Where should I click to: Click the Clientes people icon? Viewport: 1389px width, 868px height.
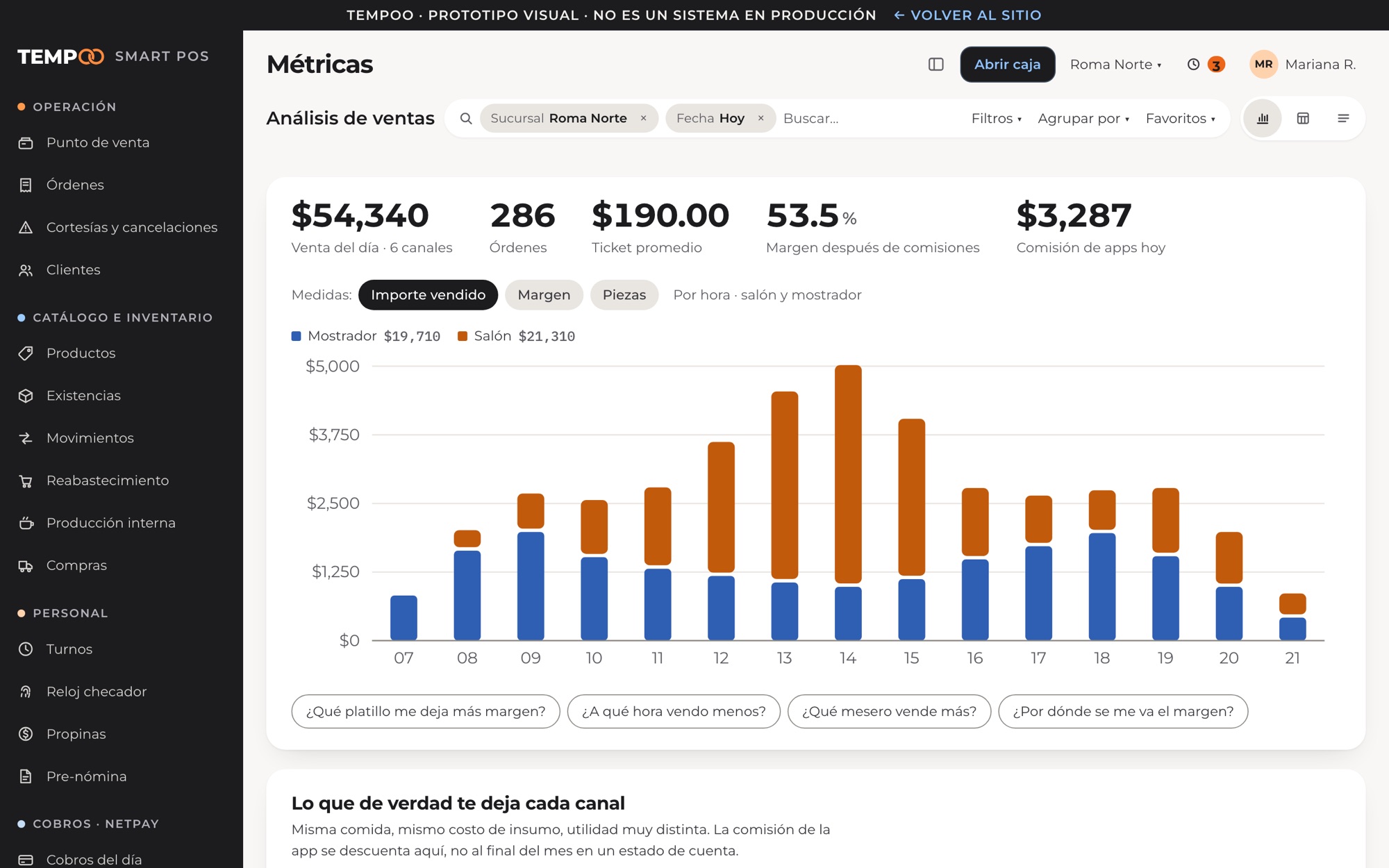click(x=26, y=270)
